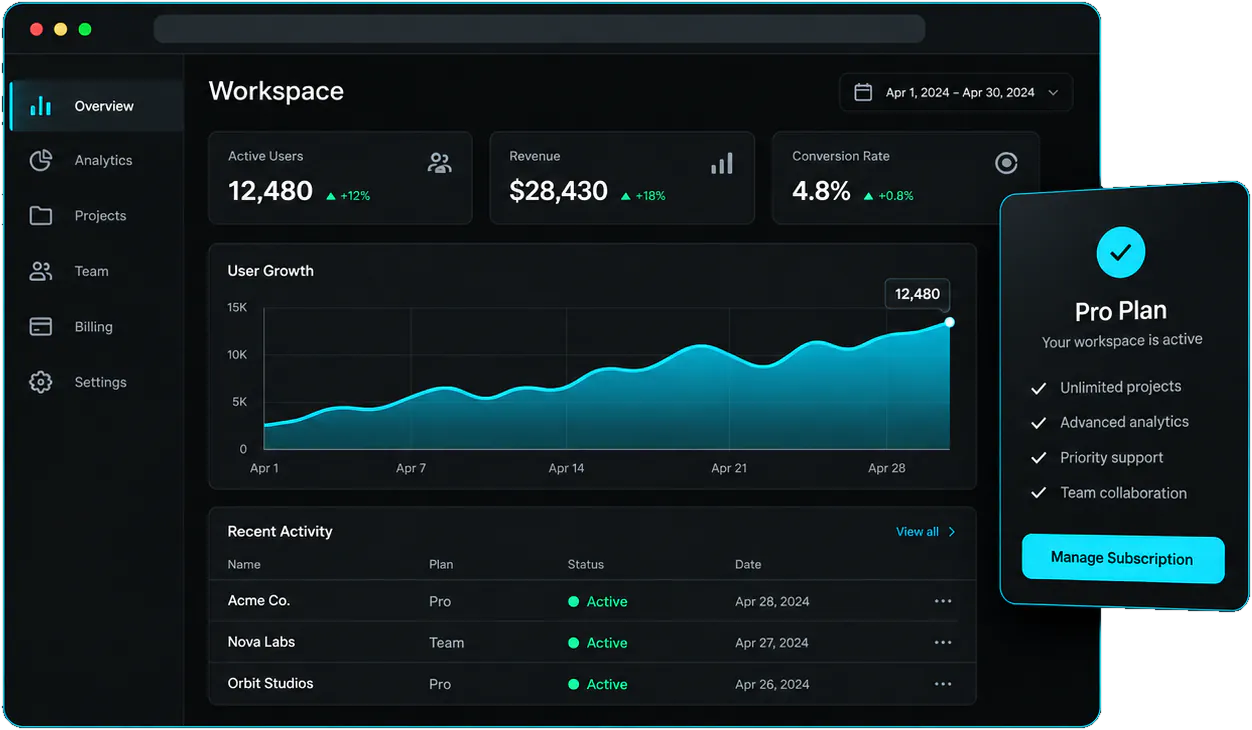Open the Acme Co. row options menu
1252x730 pixels.
943,601
